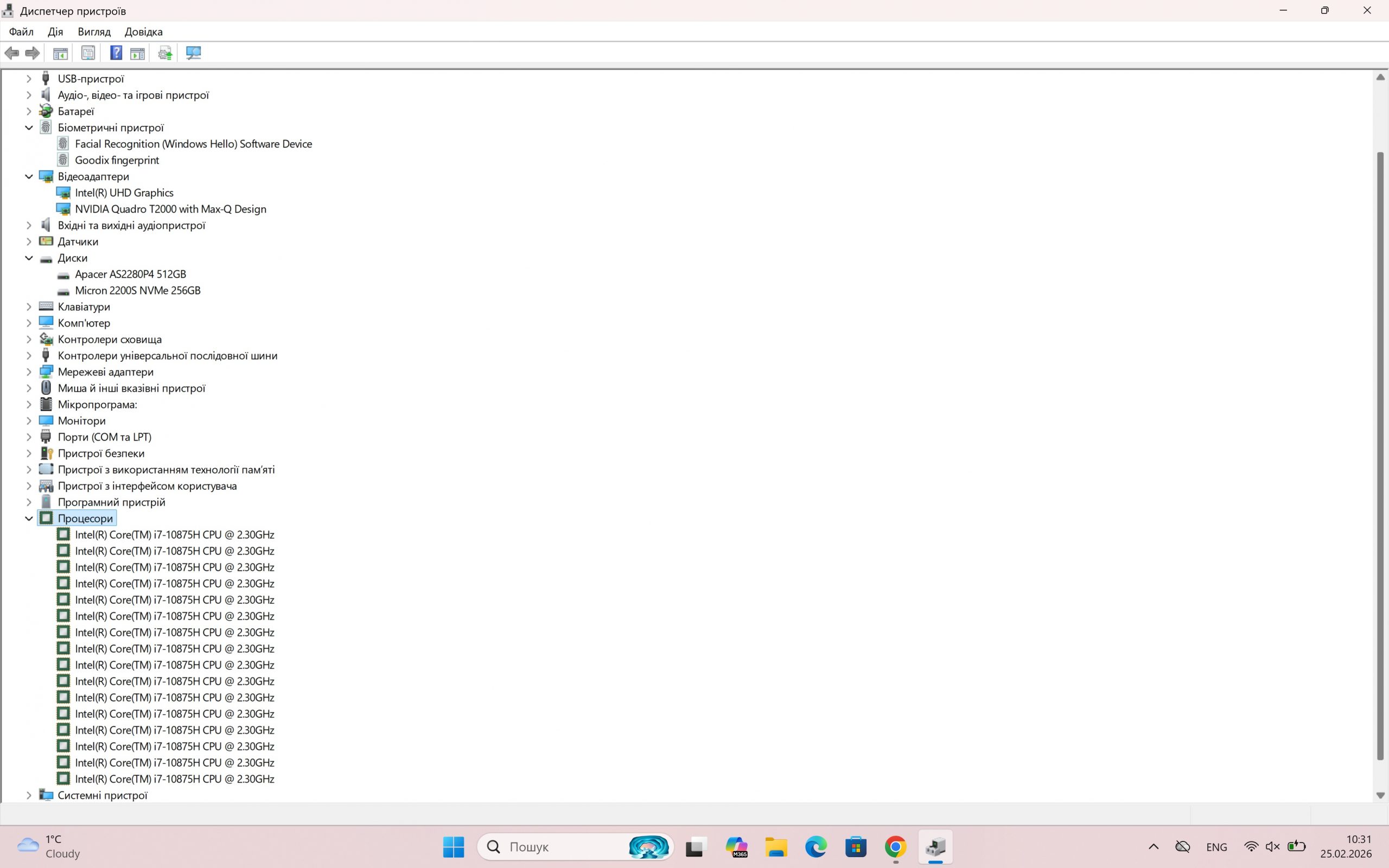1389x868 pixels.
Task: Click the Show/Hide Console Tree icon
Action: coord(60,53)
